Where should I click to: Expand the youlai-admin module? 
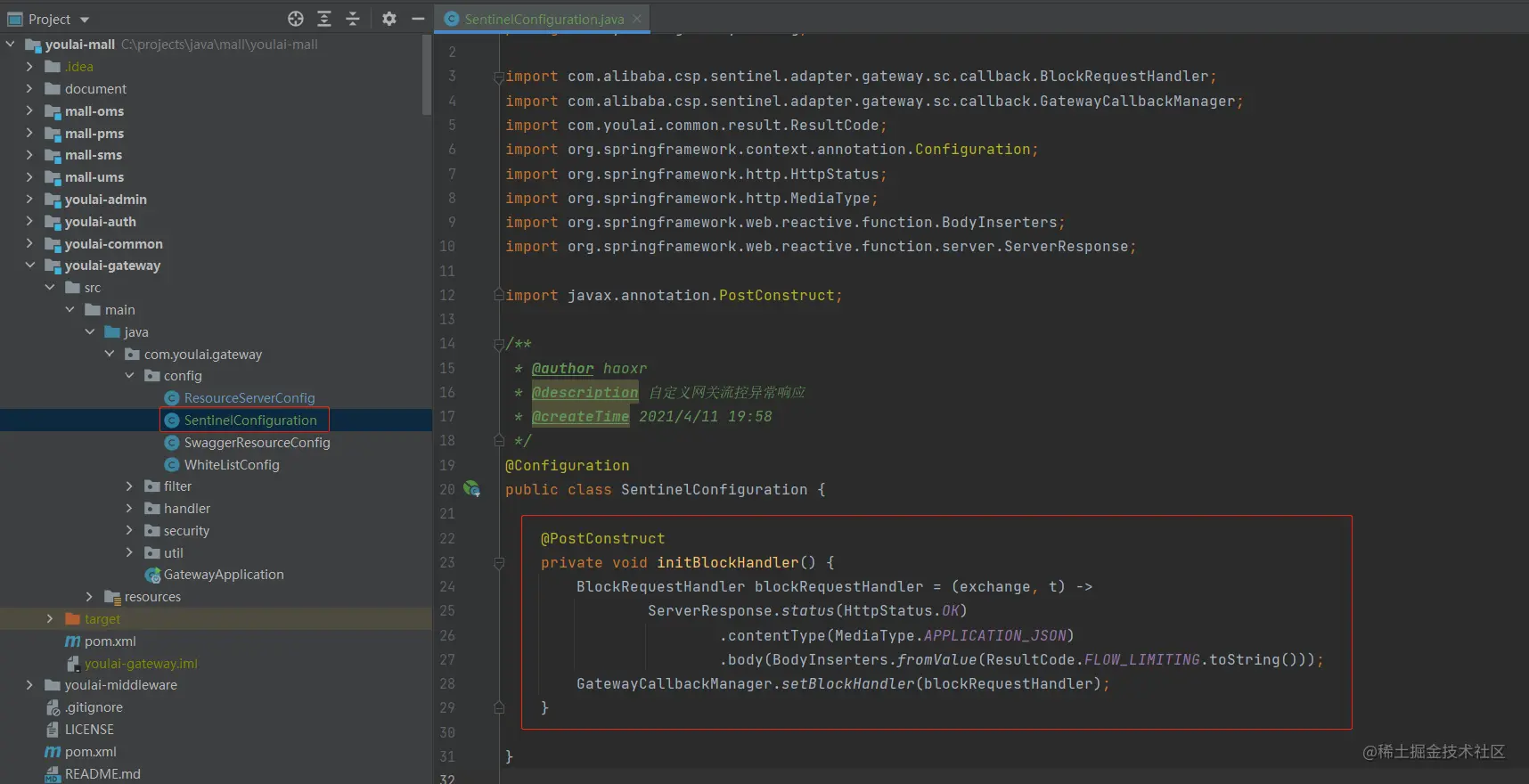point(29,199)
